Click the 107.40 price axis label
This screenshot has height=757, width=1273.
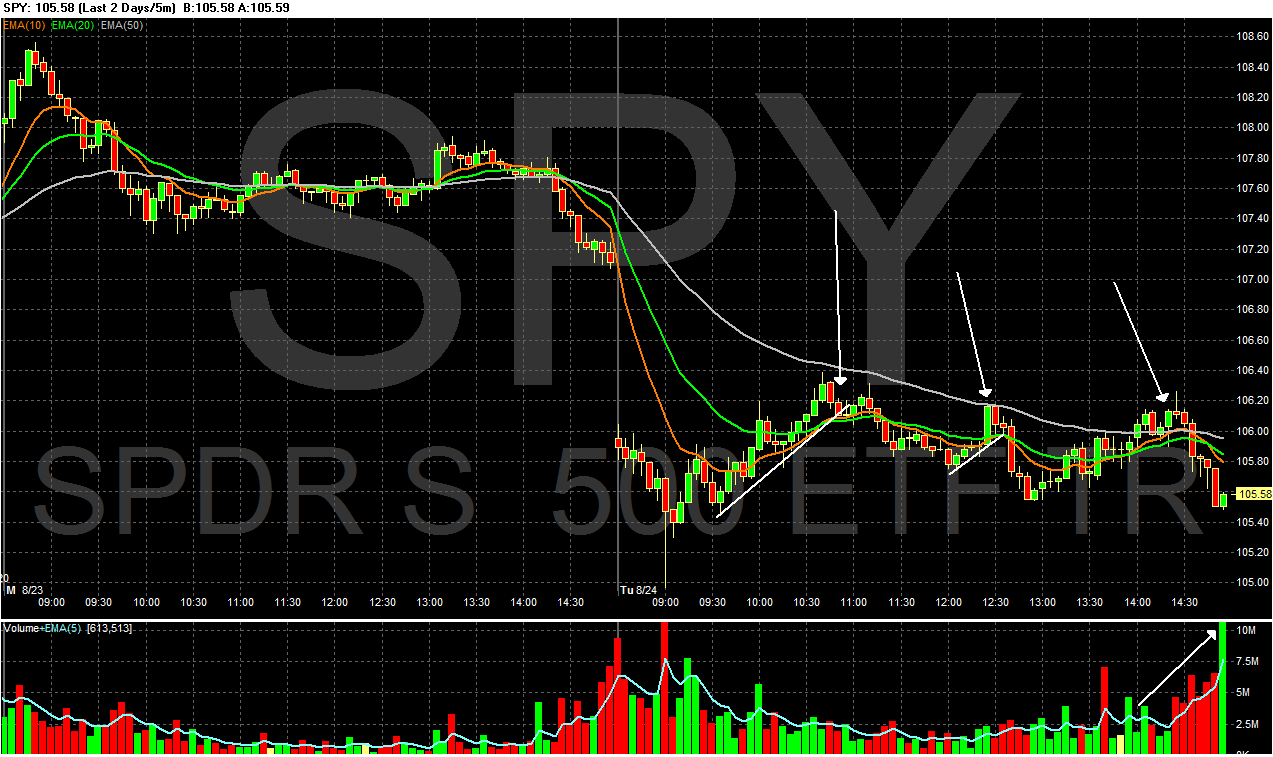(x=1254, y=219)
